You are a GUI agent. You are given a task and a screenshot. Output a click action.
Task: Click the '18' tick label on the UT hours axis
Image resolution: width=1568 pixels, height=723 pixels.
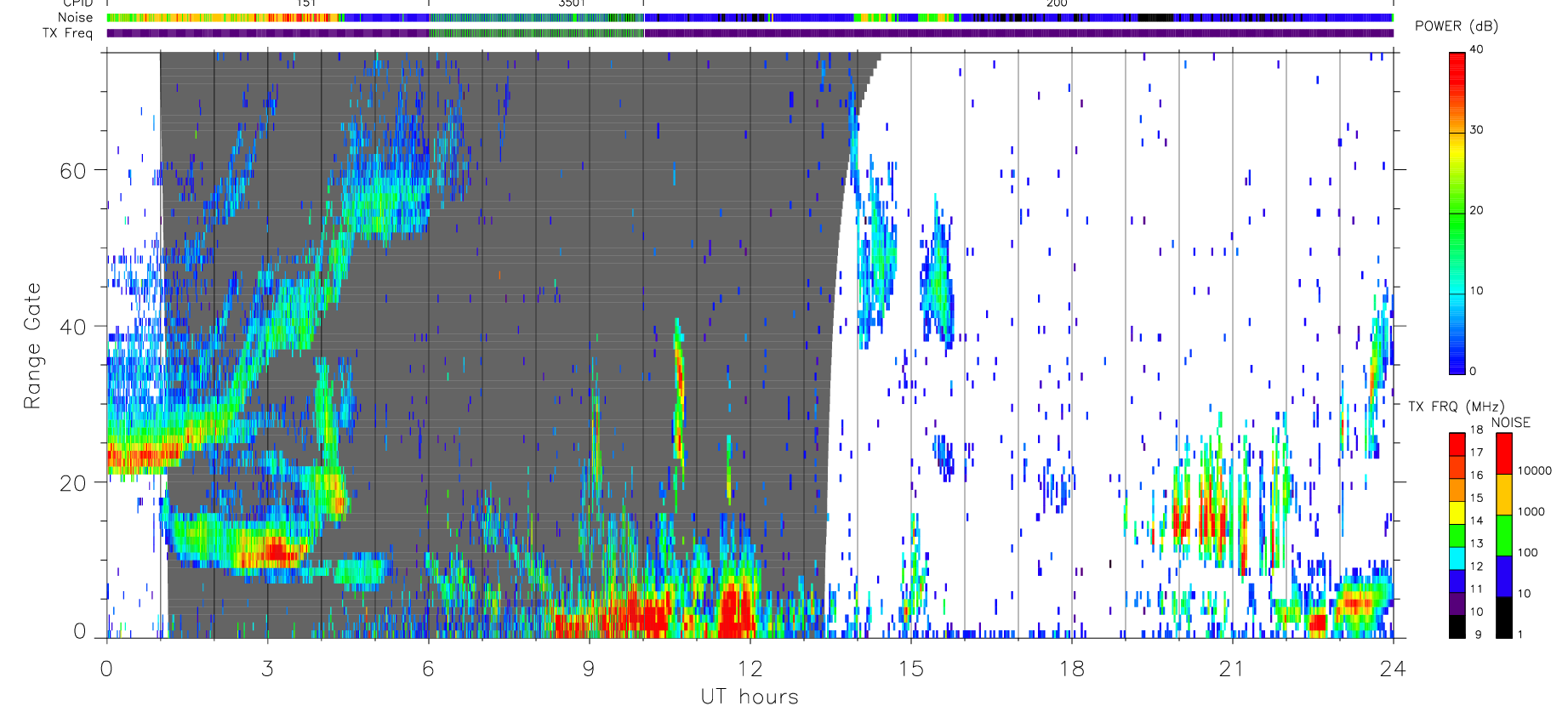(x=1071, y=669)
